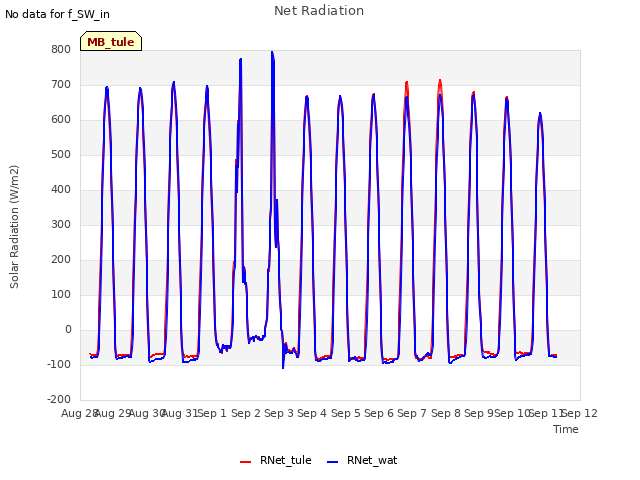Screen dimensions: 640x480
Task: Click the 500 y-axis tick label
Action: pyautogui.click(x=61, y=155)
